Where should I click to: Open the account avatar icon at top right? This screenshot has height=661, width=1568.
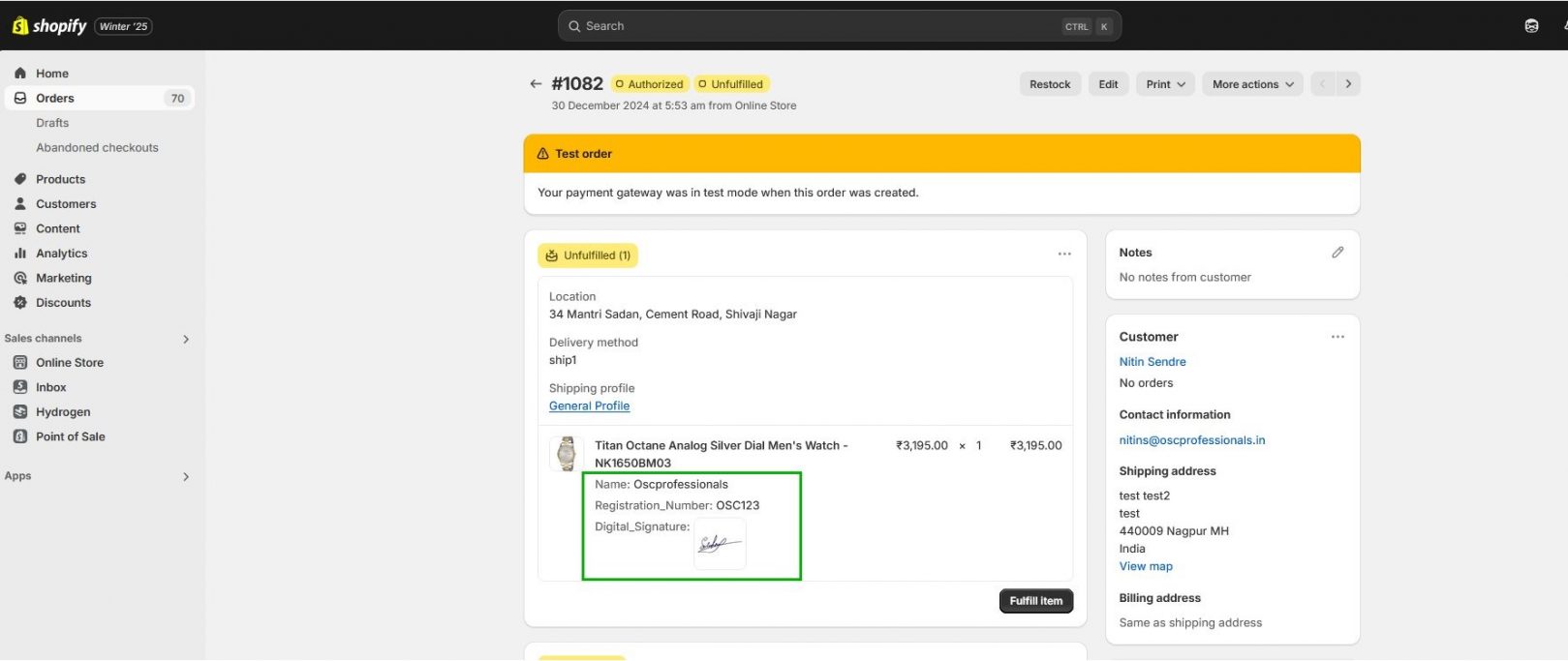click(1531, 26)
